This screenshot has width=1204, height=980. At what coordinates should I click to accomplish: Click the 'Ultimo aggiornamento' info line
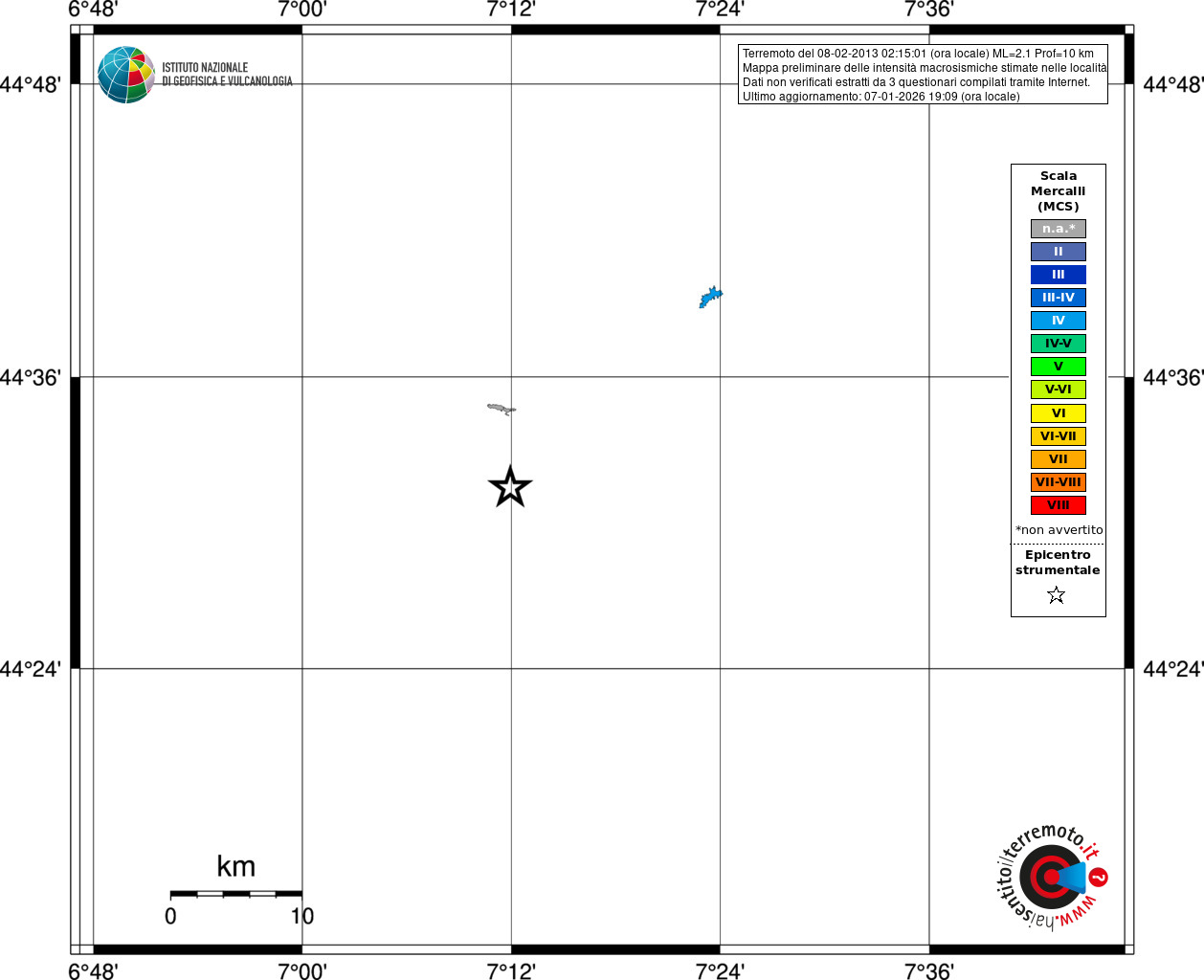tap(881, 97)
